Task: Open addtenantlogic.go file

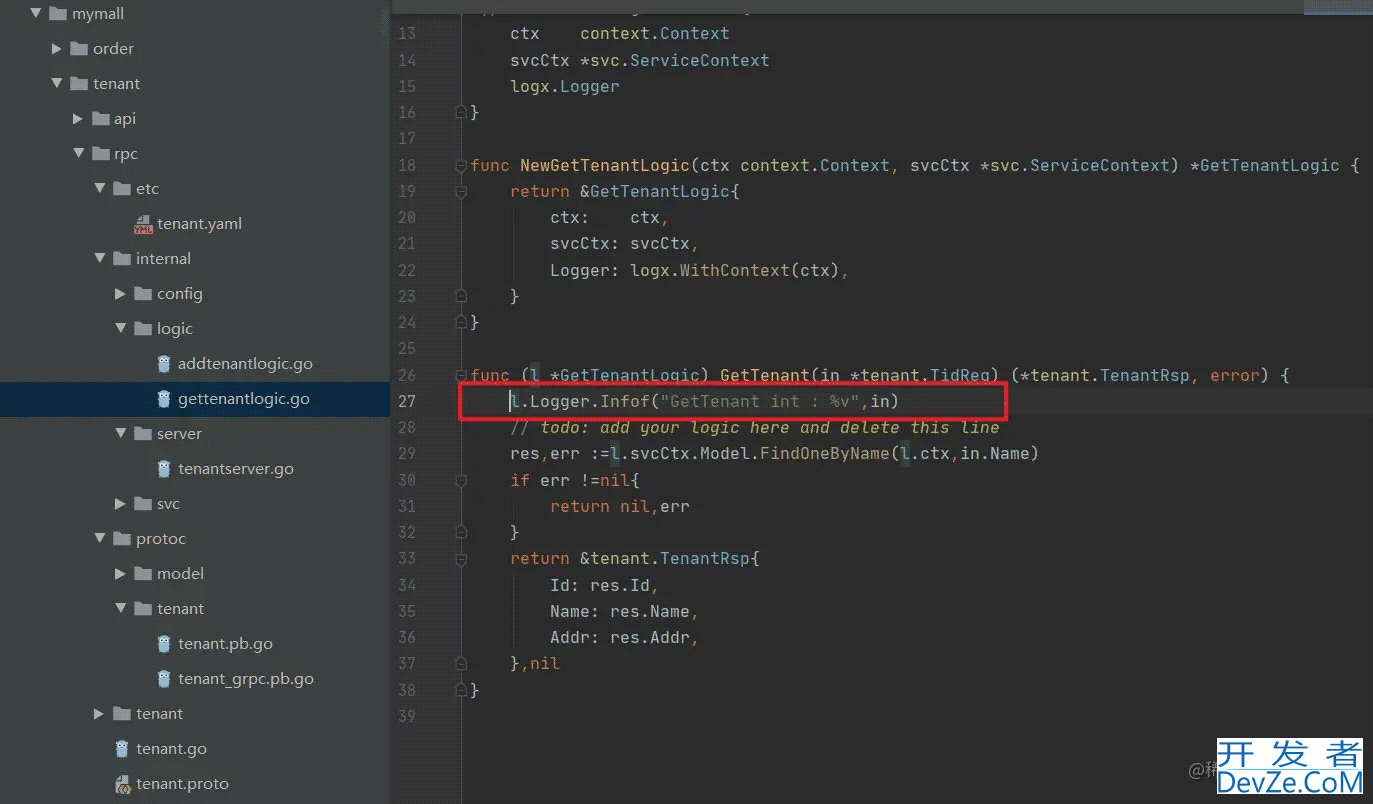Action: coord(245,364)
